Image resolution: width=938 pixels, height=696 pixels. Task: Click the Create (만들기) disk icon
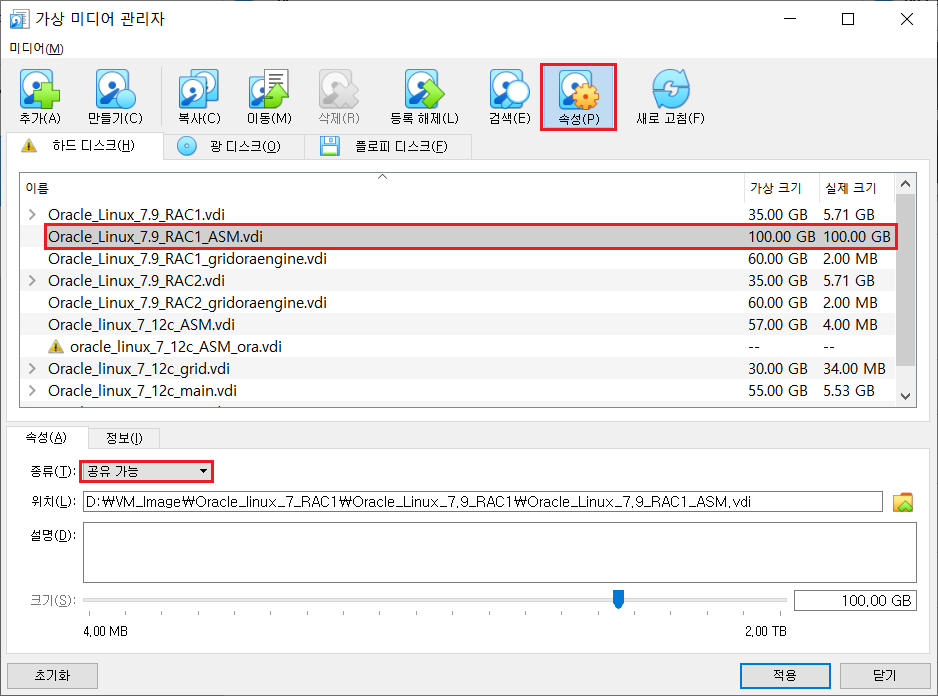pyautogui.click(x=115, y=90)
